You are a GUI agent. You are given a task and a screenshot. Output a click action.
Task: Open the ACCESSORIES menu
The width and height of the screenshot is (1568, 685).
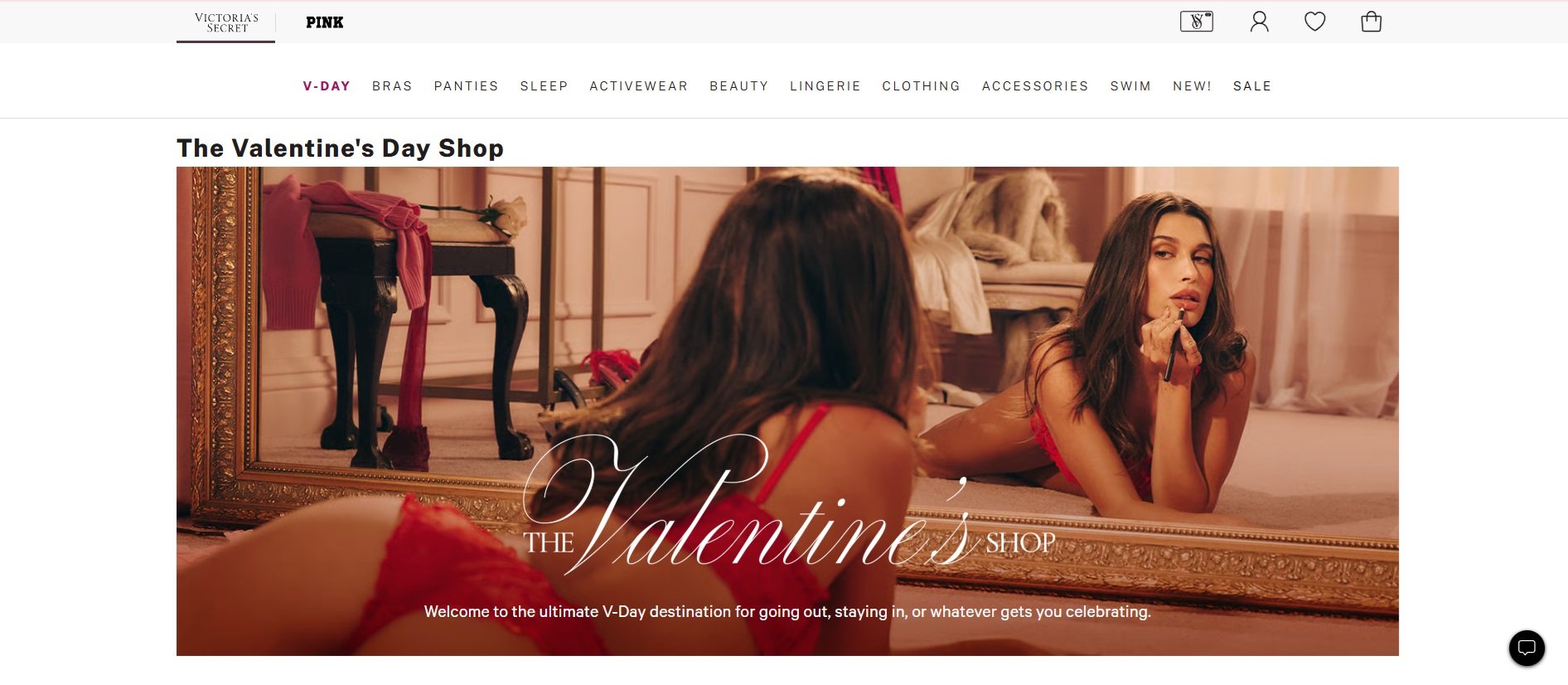pos(1035,86)
